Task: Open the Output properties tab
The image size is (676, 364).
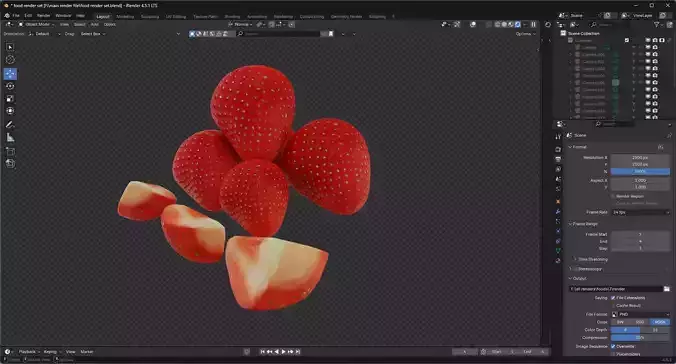Action: tap(558, 160)
